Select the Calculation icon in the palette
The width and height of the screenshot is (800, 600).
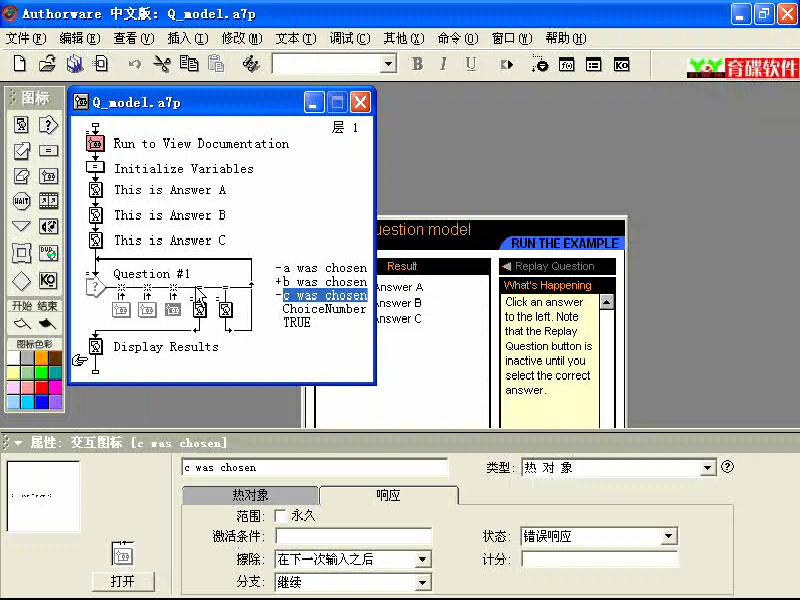[x=48, y=151]
